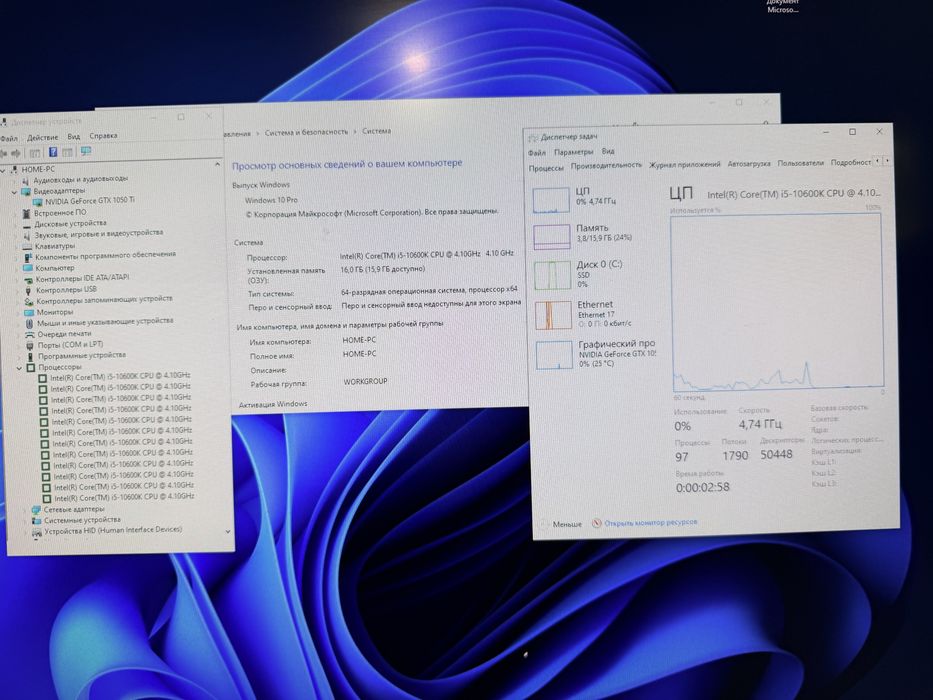The height and width of the screenshot is (700, 933).
Task: Click the Порты (COM и LPT) icon
Action: (30, 345)
